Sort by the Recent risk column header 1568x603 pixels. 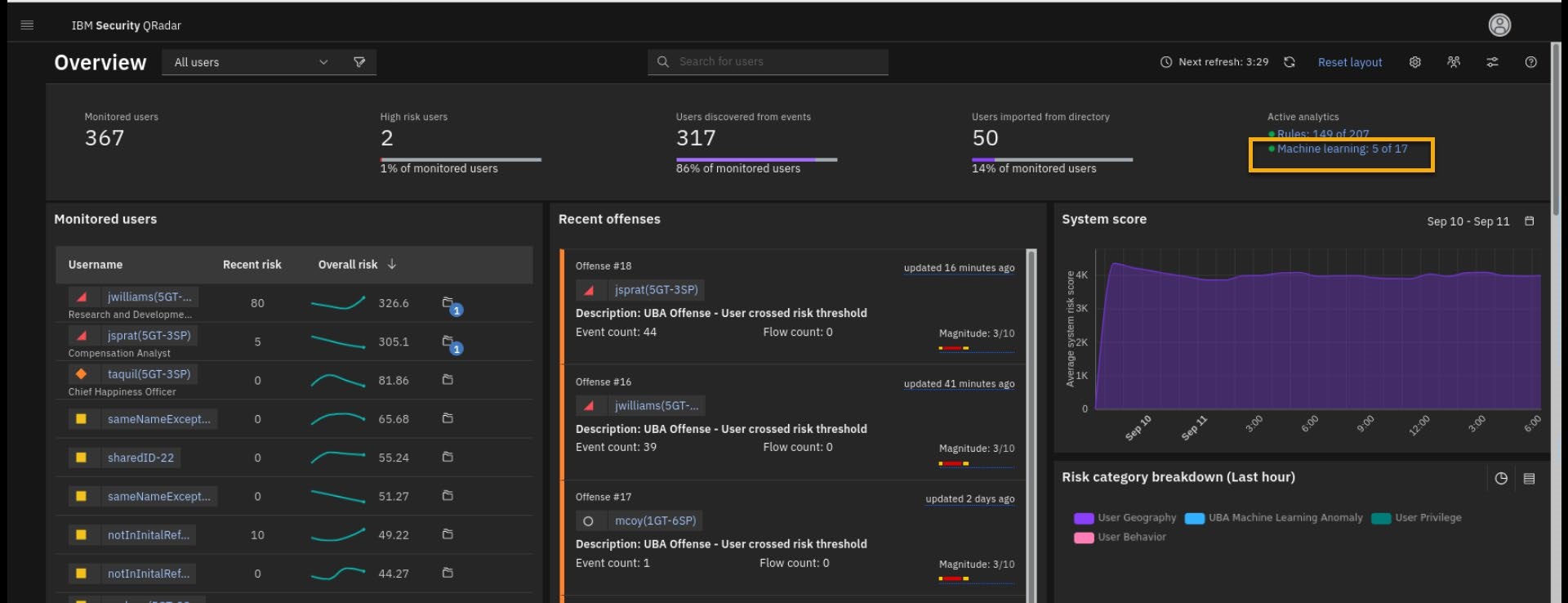(x=252, y=265)
